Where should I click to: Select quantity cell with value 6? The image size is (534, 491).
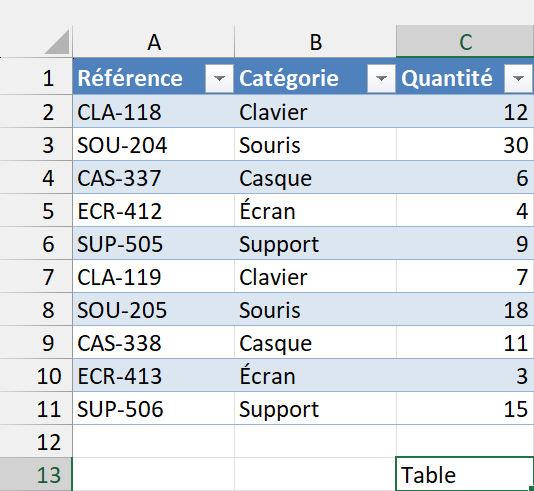coord(465,178)
